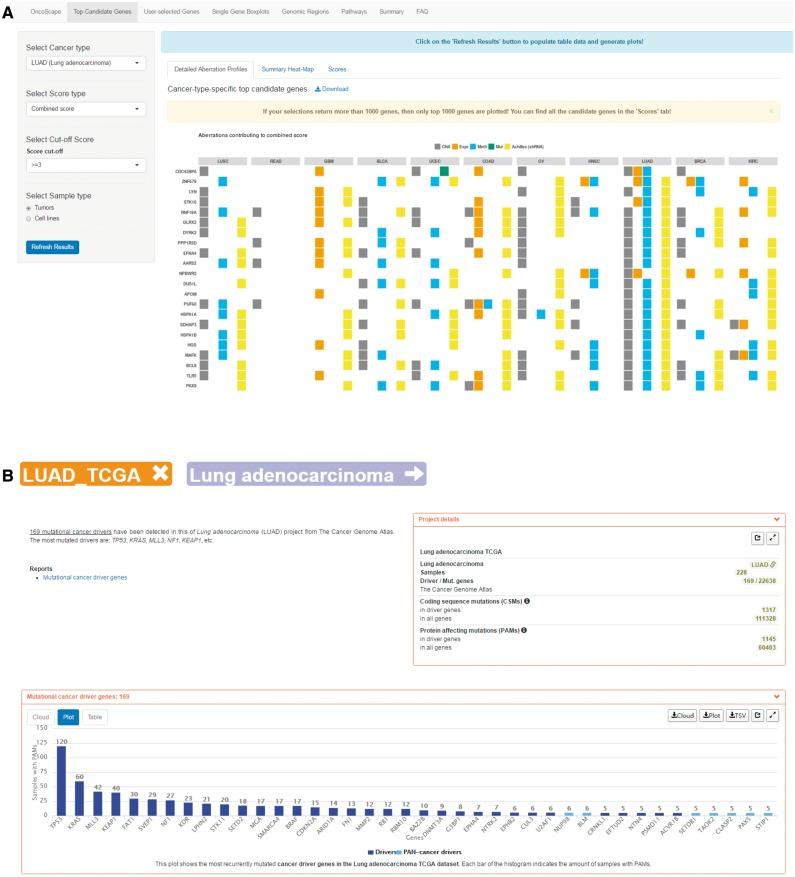Maximize the Project details panel with the expand icon

click(773, 538)
